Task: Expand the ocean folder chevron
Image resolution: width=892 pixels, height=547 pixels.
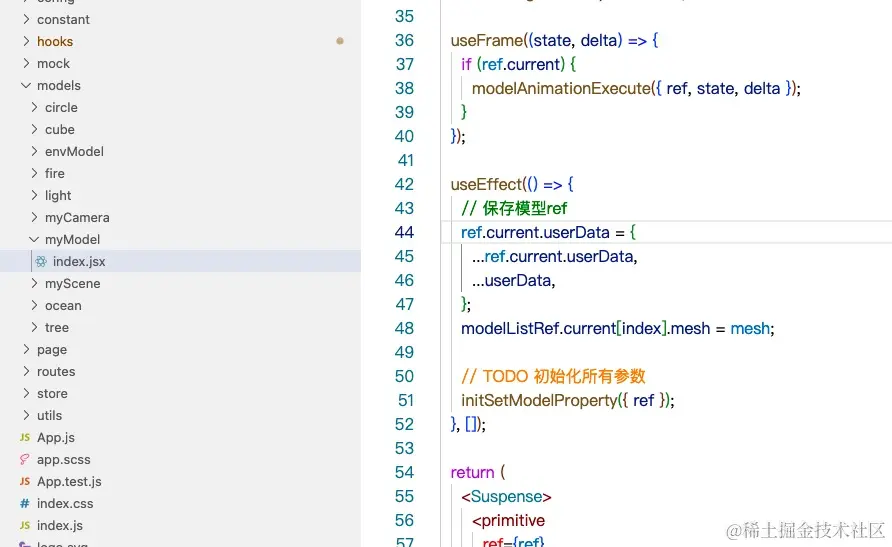Action: click(34, 305)
